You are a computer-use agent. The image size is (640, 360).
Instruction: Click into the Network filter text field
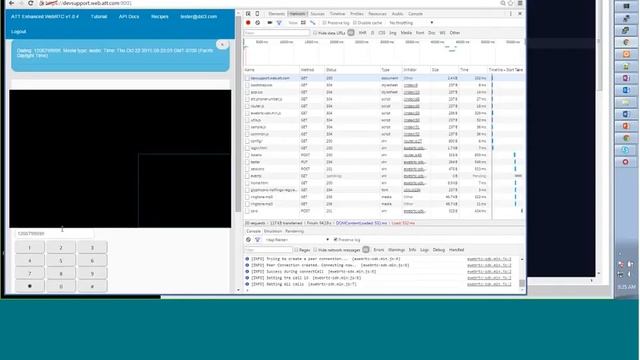(x=276, y=33)
